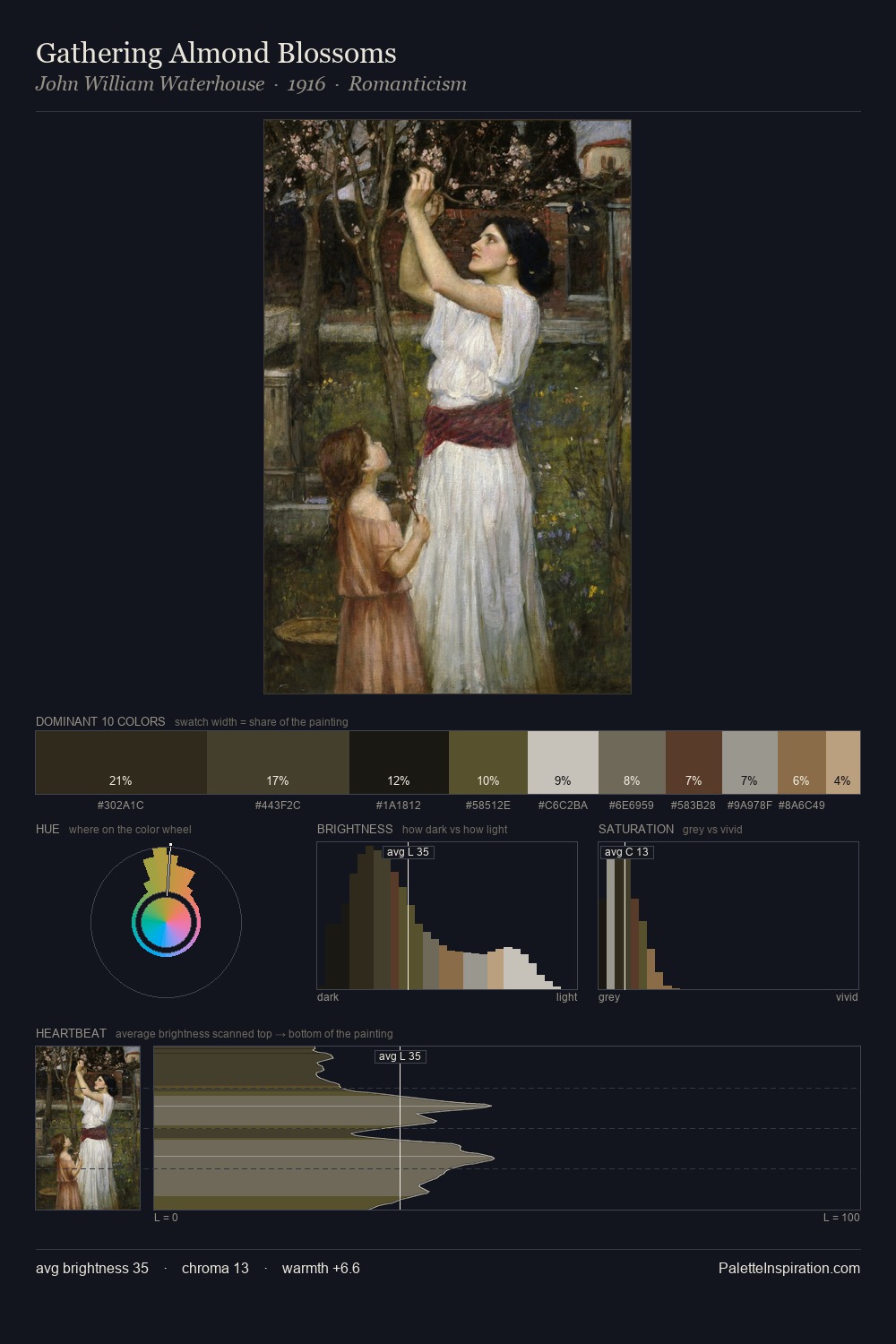This screenshot has height=1344, width=896.
Task: Choose the 6% tan swatch #8A6C49
Action: click(x=801, y=762)
